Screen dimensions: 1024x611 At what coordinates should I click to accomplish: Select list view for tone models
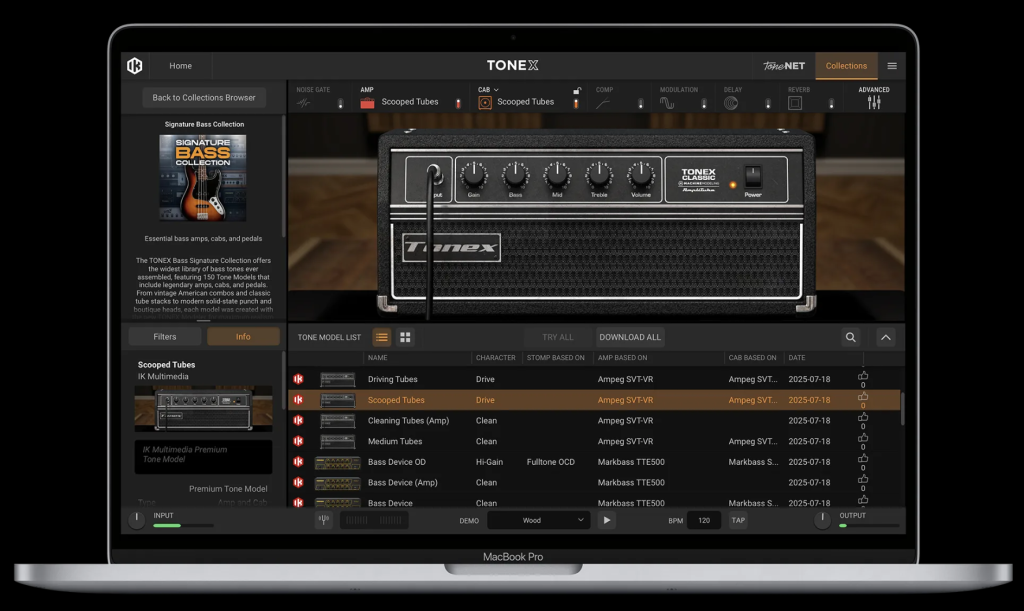click(x=381, y=337)
